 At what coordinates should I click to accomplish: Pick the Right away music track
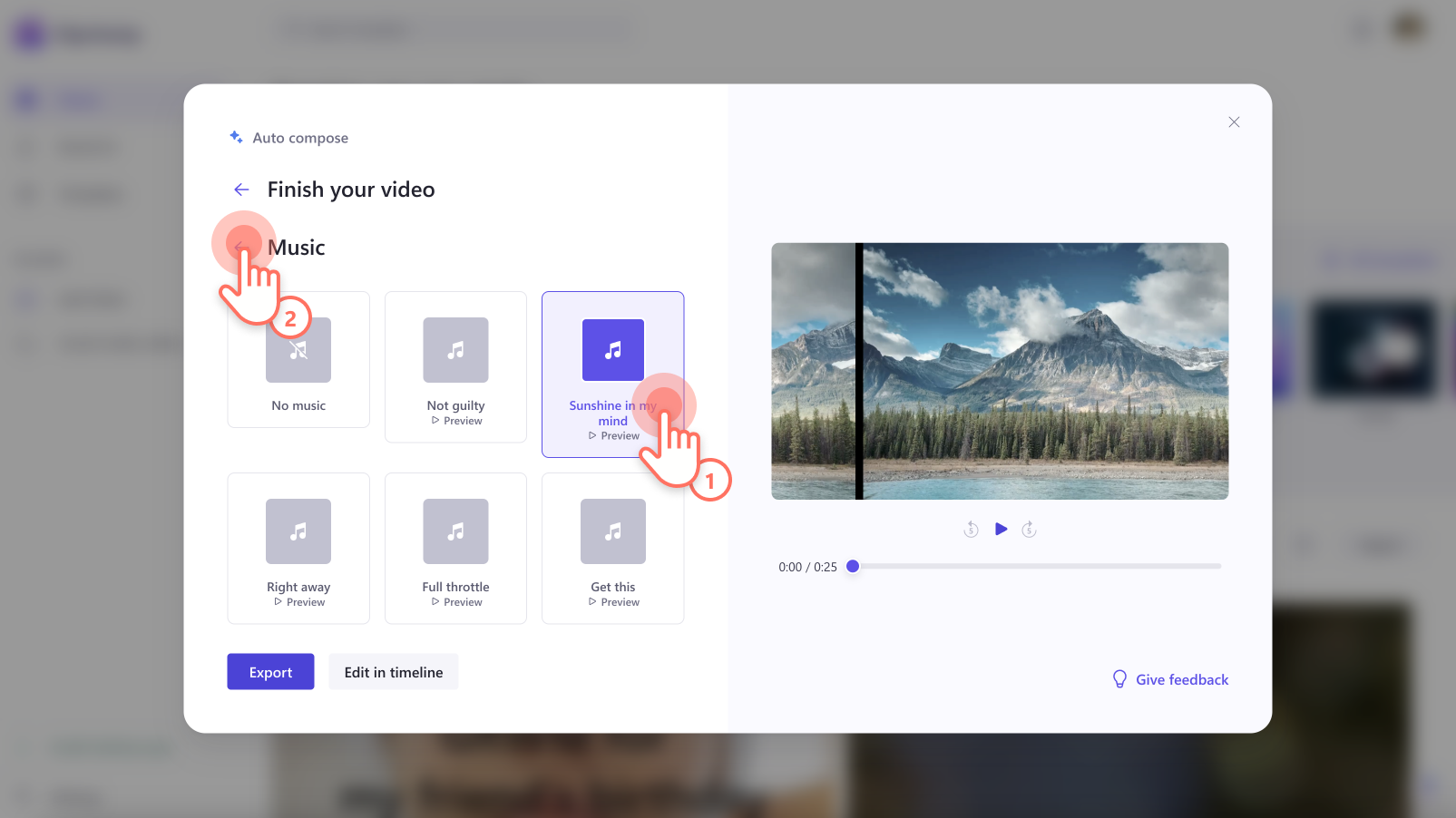(298, 532)
